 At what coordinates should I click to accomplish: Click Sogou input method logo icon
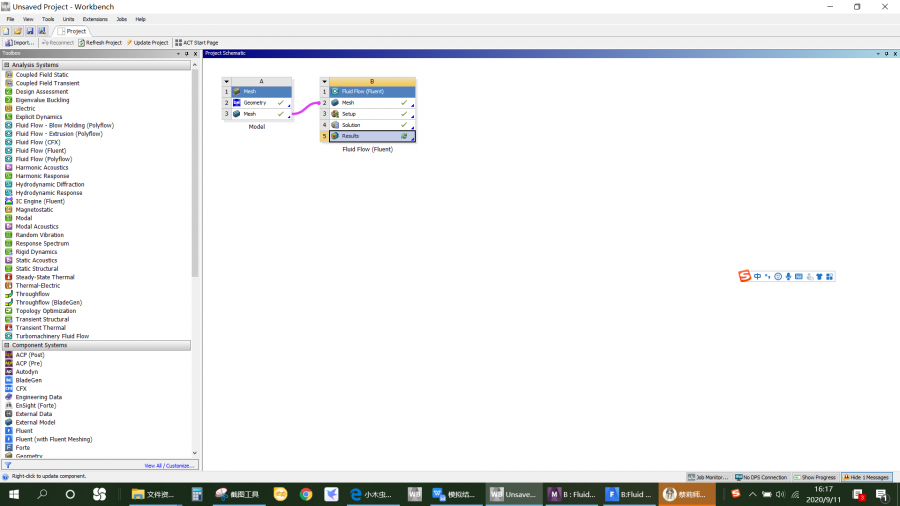click(x=744, y=277)
